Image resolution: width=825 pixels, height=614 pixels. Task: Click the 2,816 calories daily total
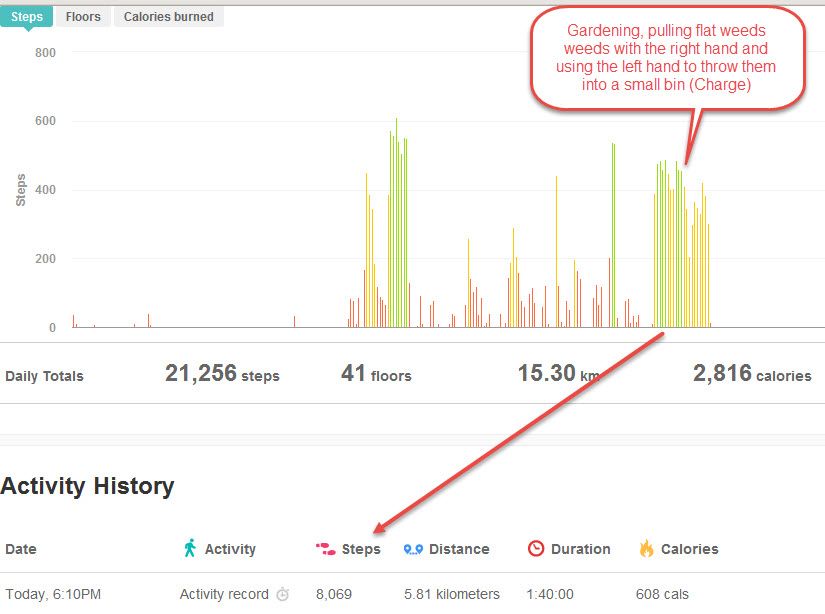pyautogui.click(x=752, y=374)
